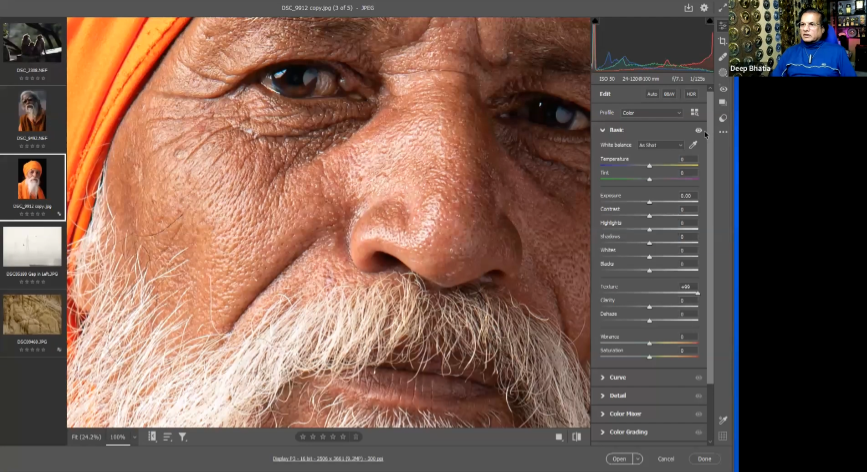Browse profiles using the grid icon

(x=695, y=112)
